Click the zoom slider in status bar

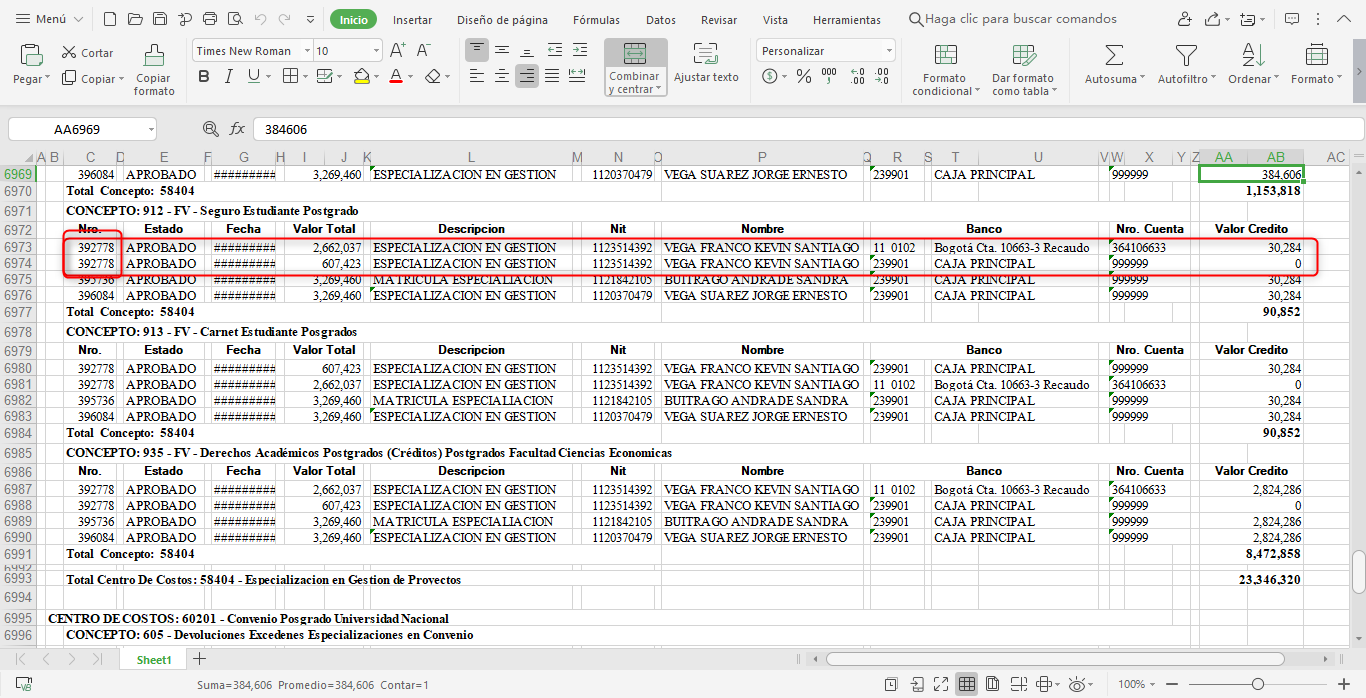tap(1257, 684)
